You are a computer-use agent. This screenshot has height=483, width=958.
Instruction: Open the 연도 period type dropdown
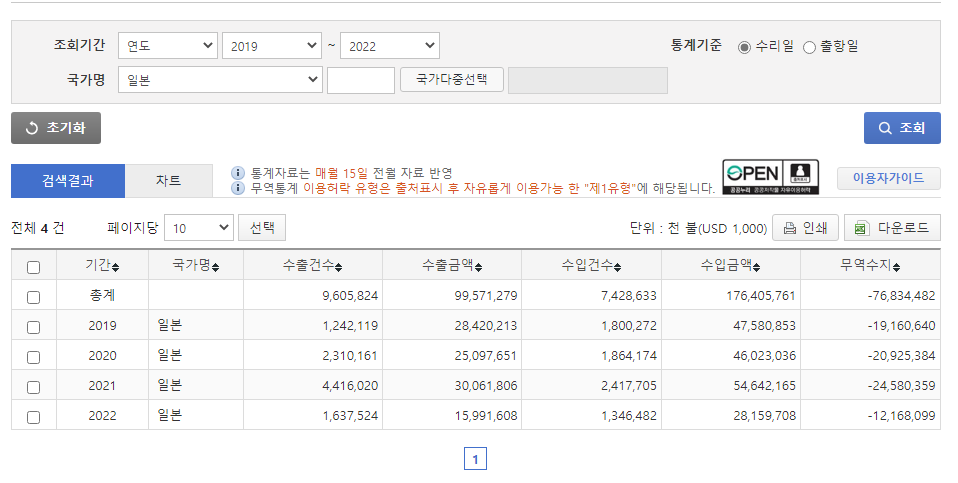click(168, 46)
